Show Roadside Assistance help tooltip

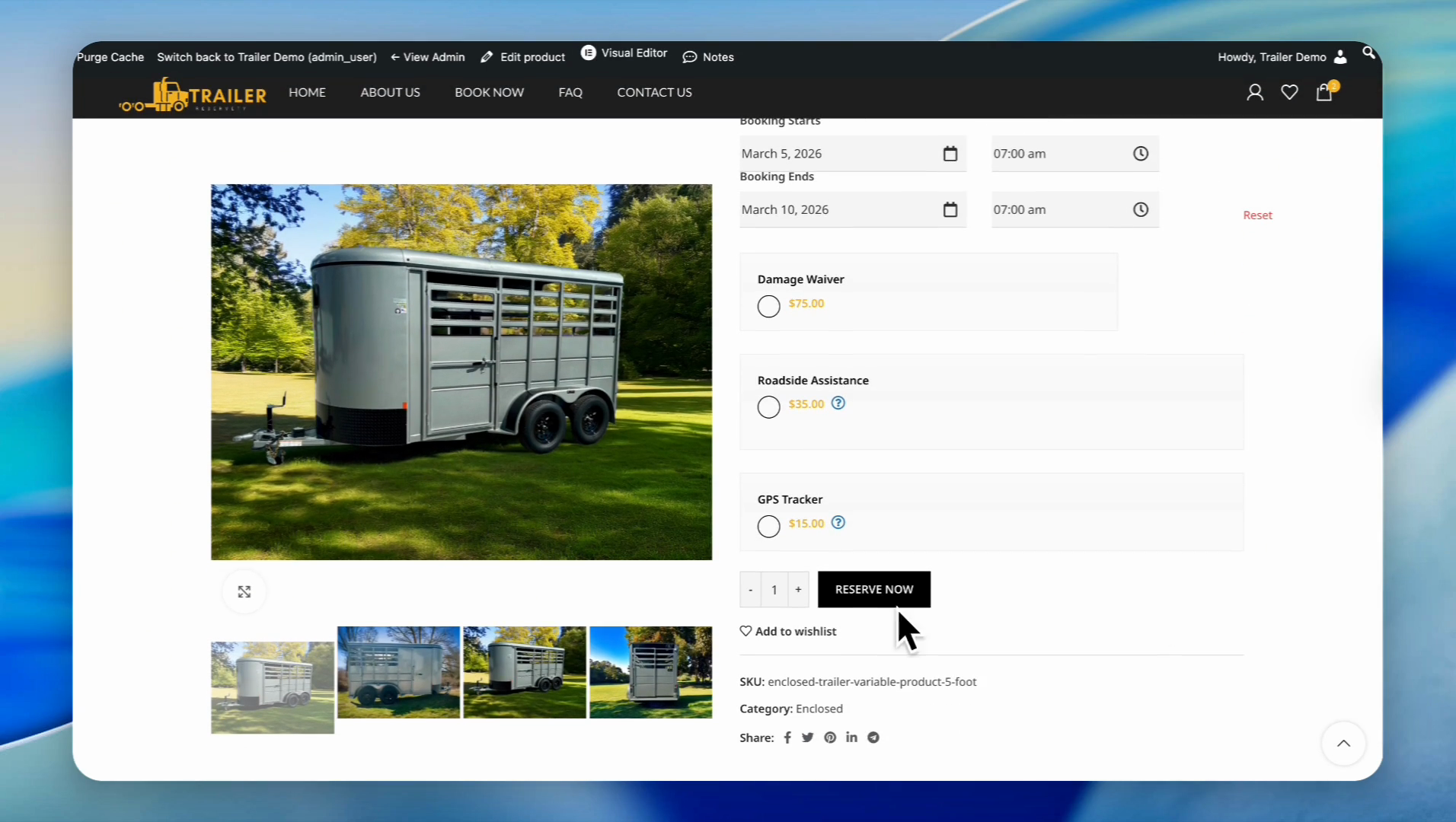pos(838,403)
